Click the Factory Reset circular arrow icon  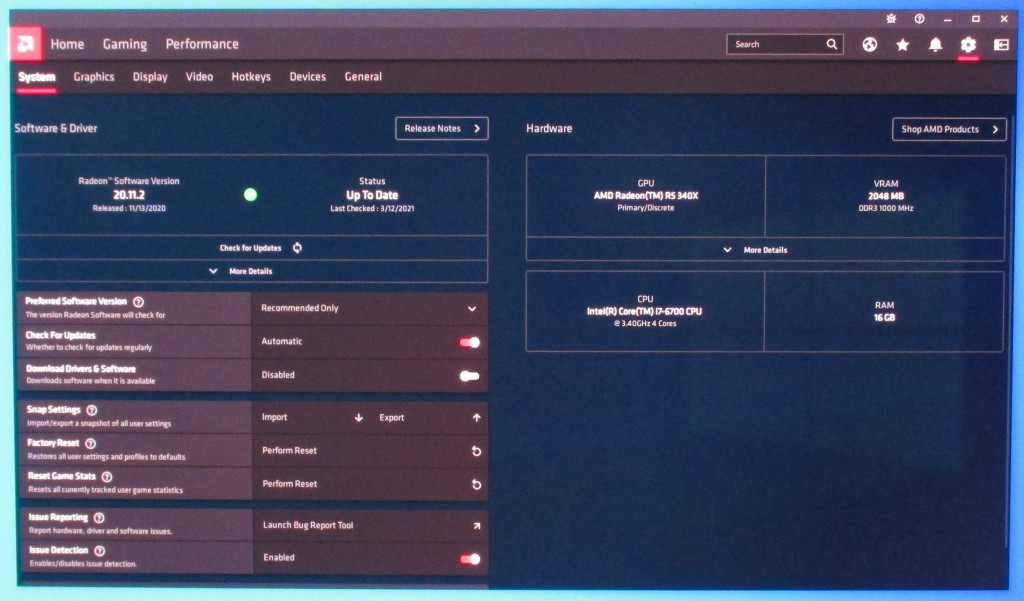(477, 451)
